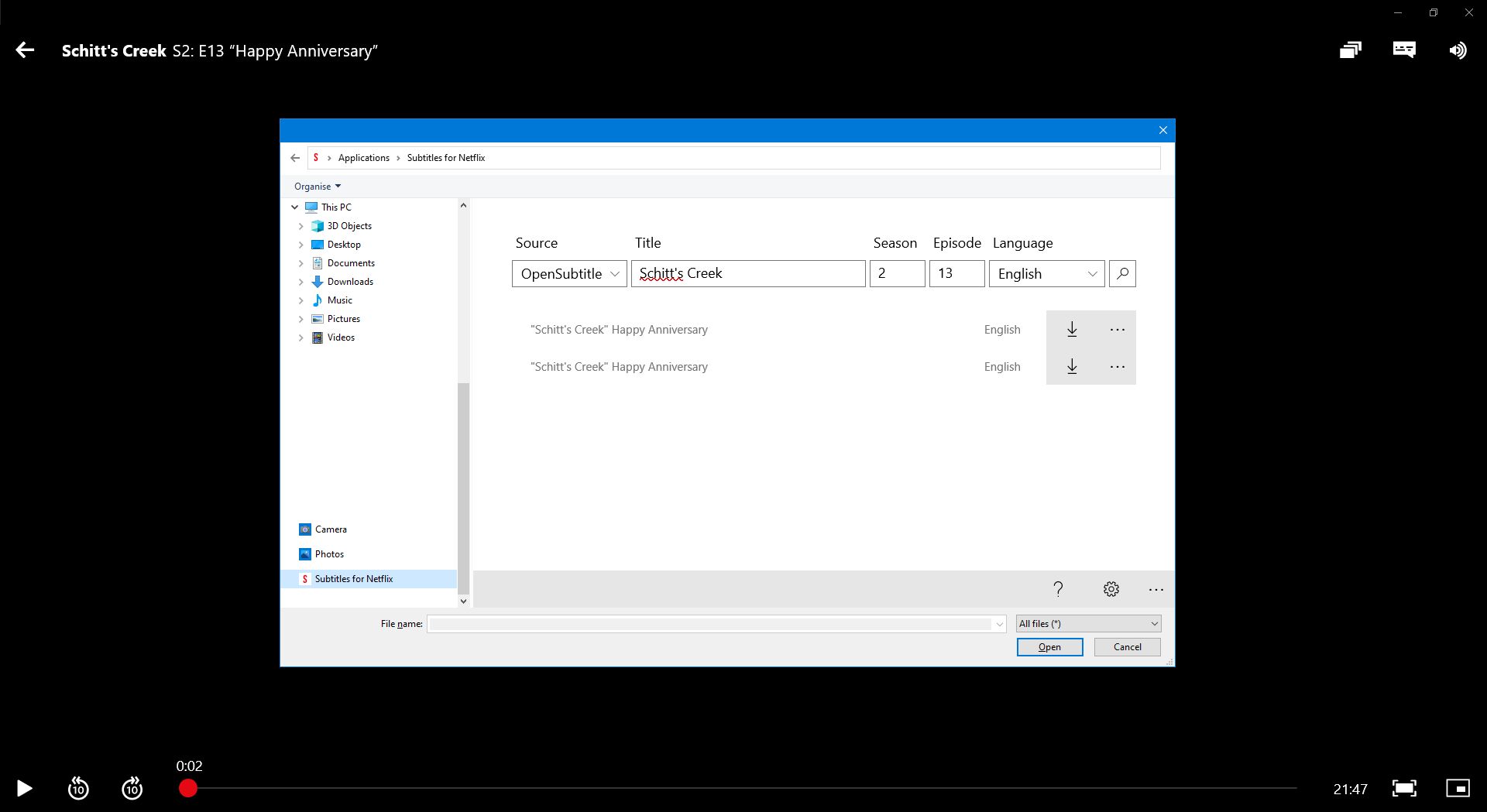Open the All files type dropdown
The width and height of the screenshot is (1487, 812).
[x=1088, y=624]
